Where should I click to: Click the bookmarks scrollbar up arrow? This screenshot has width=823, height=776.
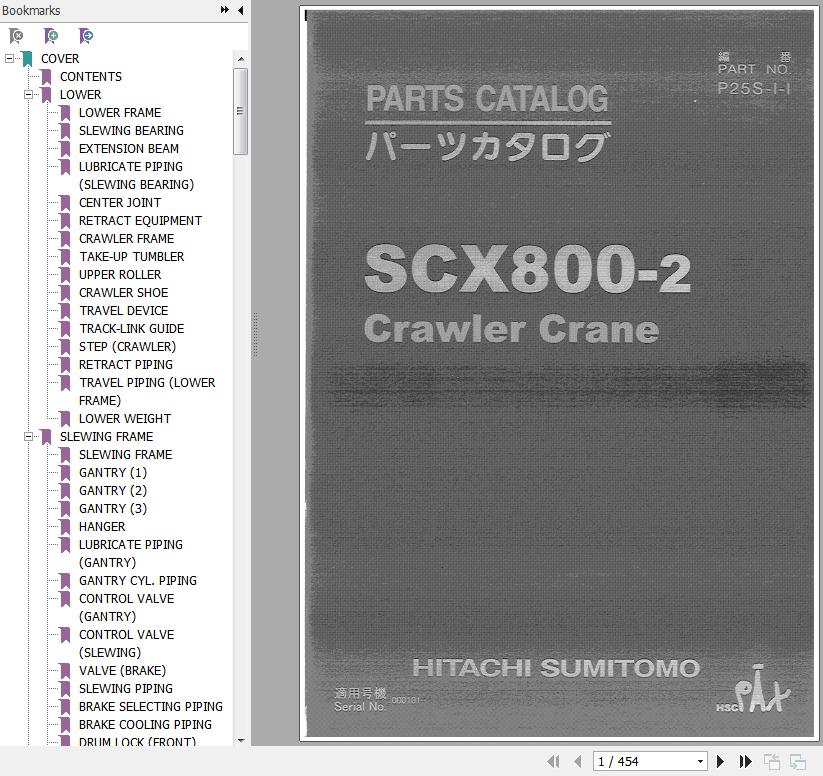tap(241, 59)
